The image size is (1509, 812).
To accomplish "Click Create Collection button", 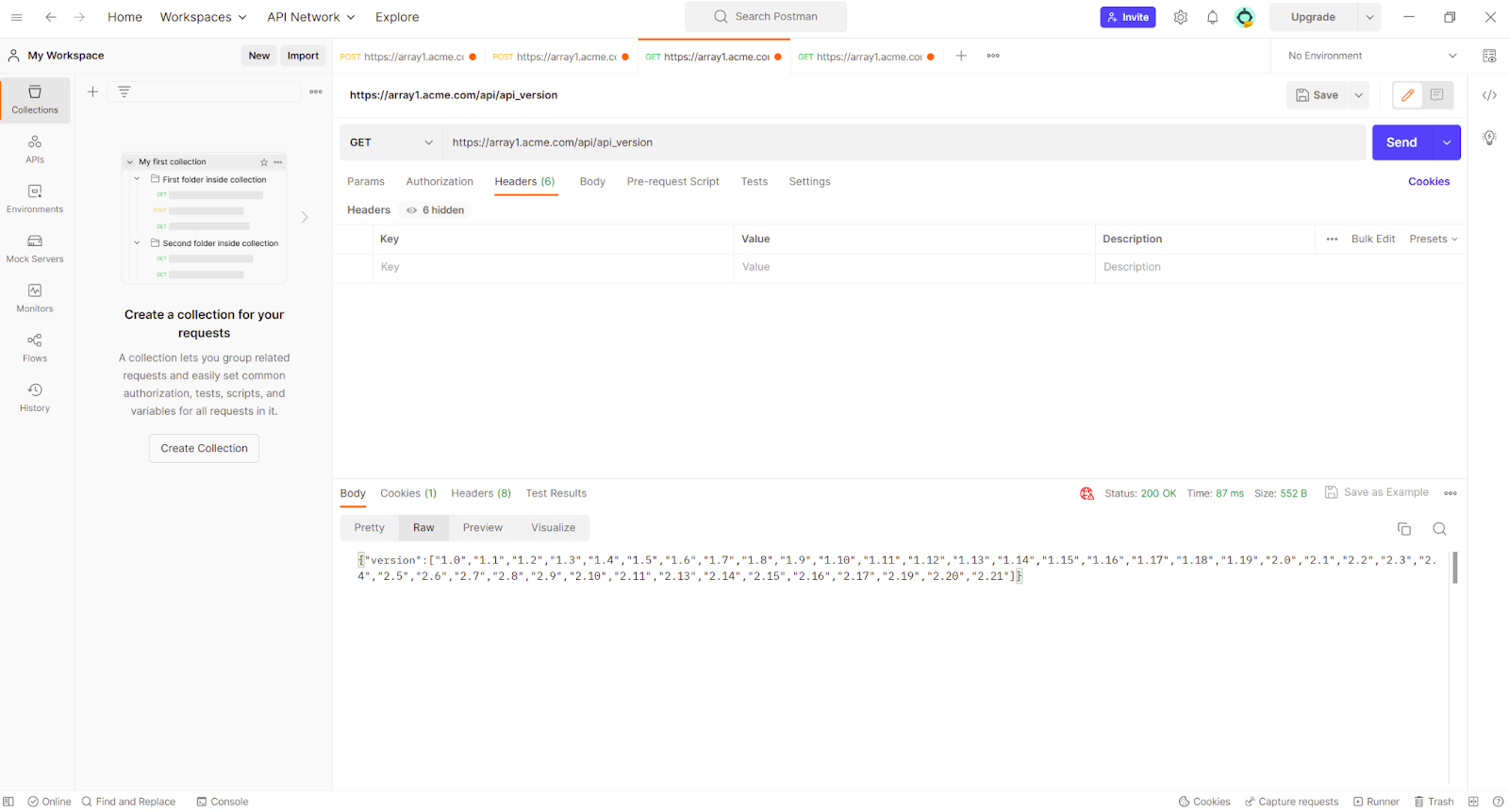I will pyautogui.click(x=204, y=449).
